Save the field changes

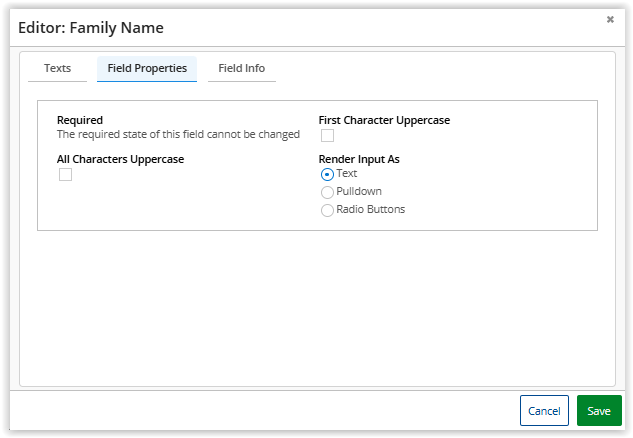599,411
